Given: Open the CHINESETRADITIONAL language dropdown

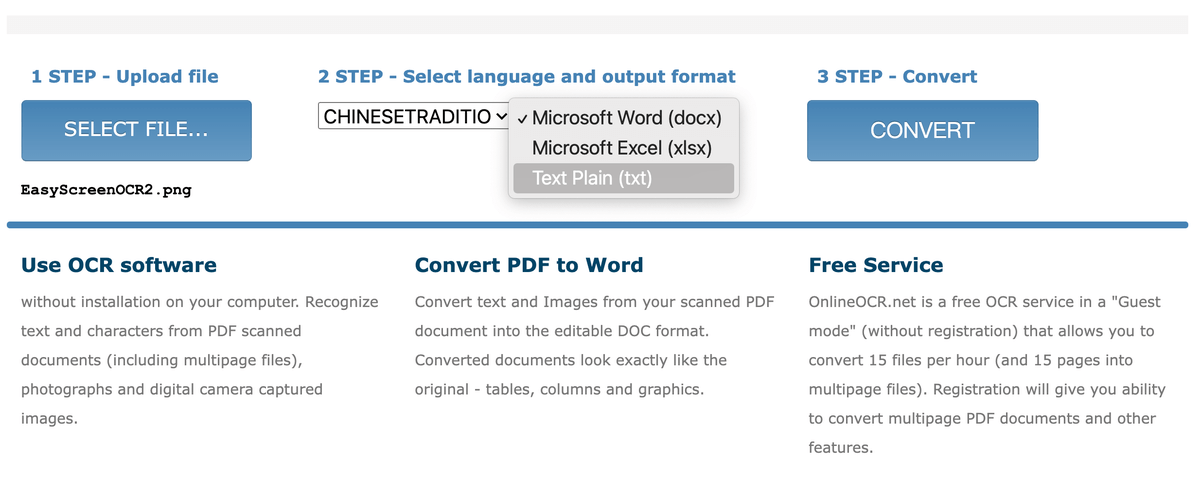Looking at the screenshot, I should [x=415, y=116].
